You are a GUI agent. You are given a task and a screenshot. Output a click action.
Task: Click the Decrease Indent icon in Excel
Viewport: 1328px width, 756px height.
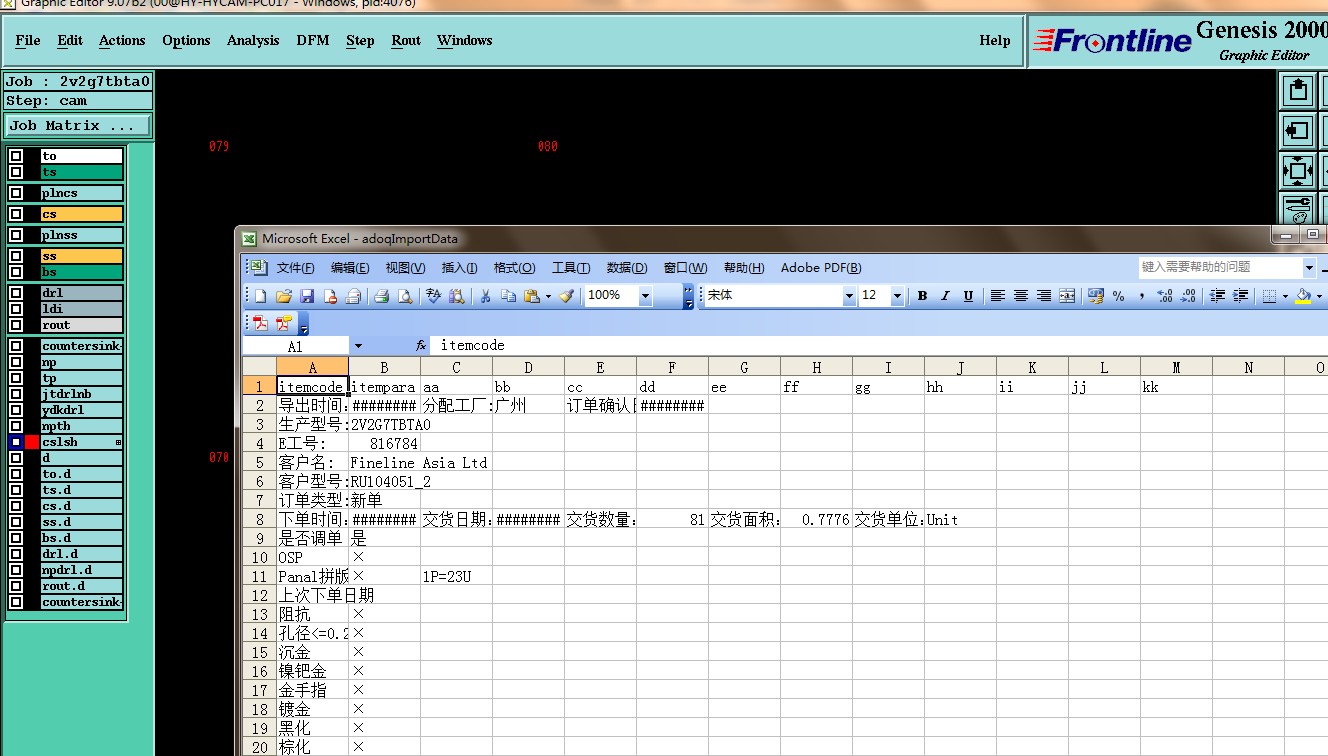[1217, 296]
